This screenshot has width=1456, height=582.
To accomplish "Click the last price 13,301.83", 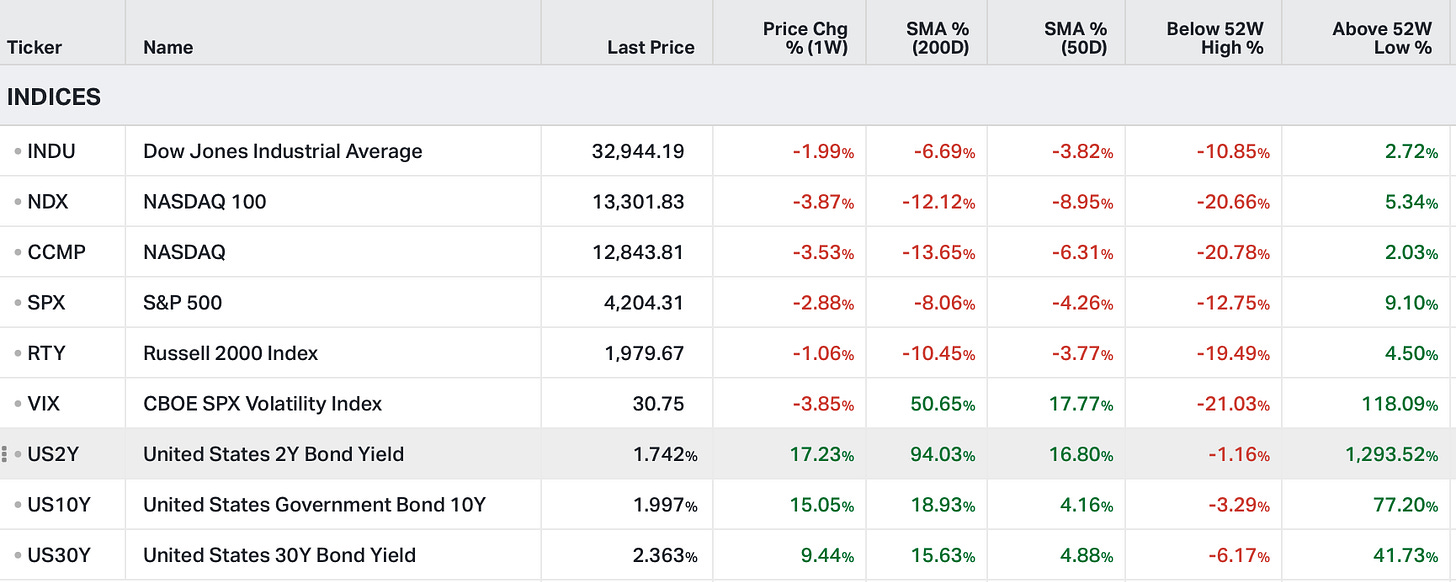I will (x=638, y=202).
